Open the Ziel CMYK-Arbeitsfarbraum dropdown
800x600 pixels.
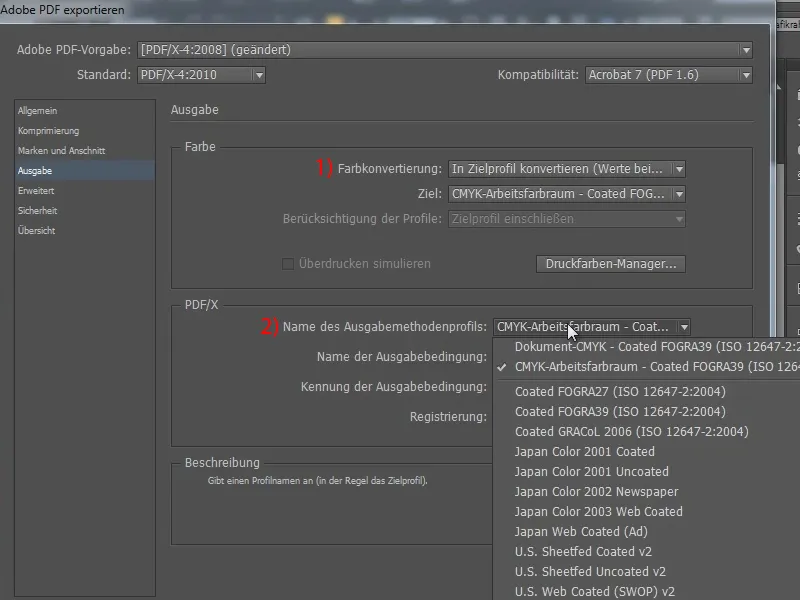click(x=566, y=194)
